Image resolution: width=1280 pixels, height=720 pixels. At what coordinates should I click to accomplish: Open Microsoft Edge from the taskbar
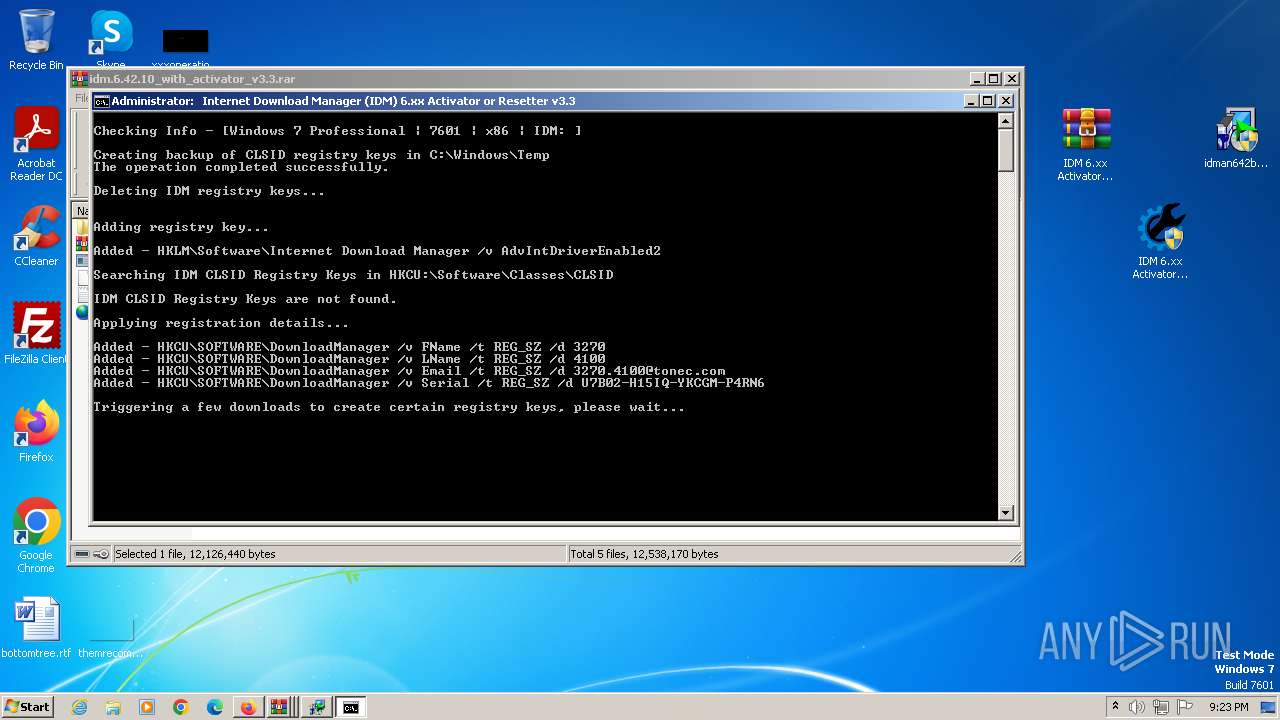215,707
